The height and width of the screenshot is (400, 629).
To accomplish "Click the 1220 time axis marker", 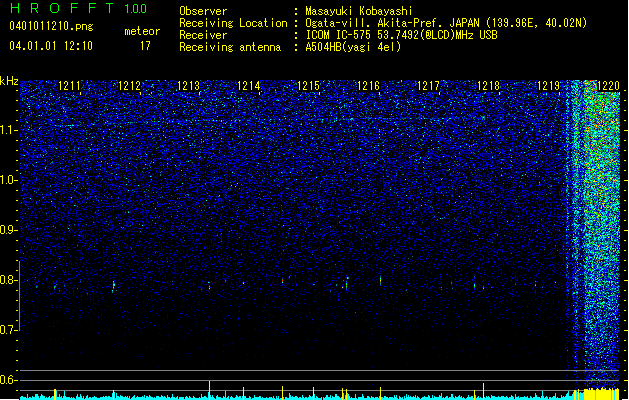I will point(609,86).
